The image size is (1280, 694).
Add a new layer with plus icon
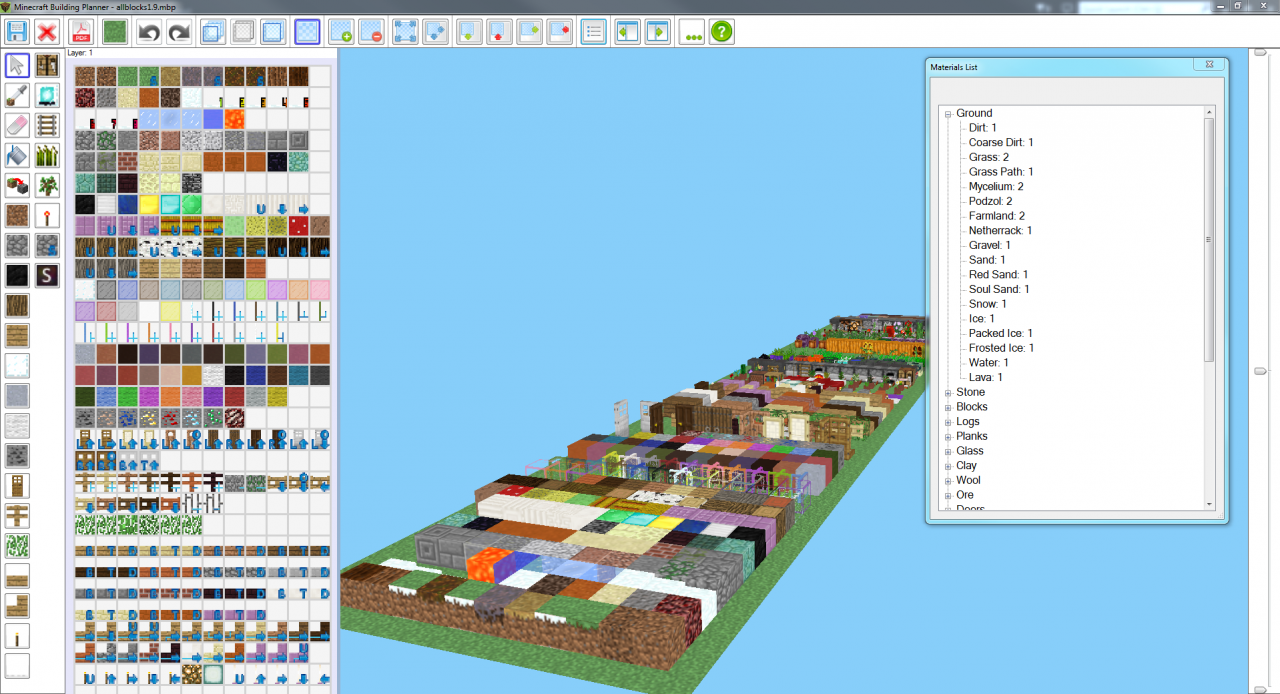tap(341, 32)
